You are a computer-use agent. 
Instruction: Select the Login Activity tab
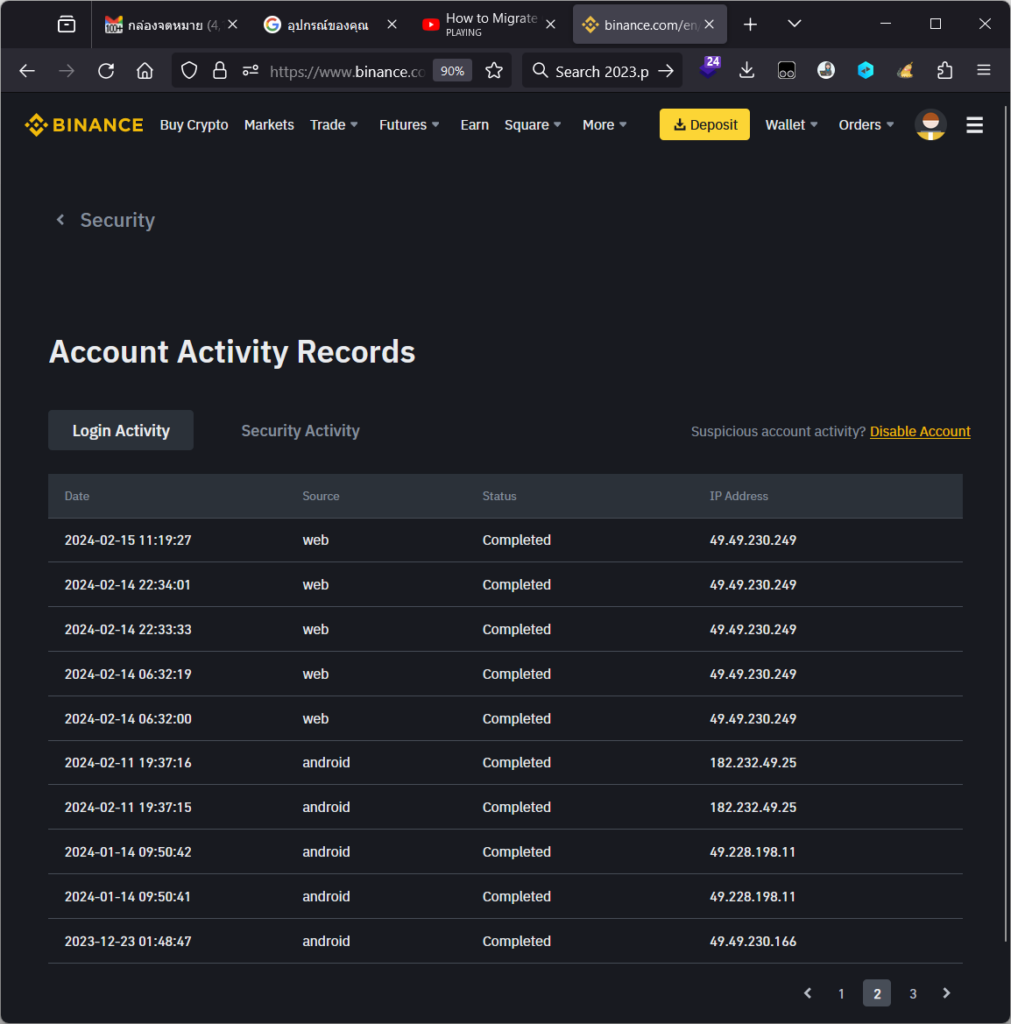(121, 431)
